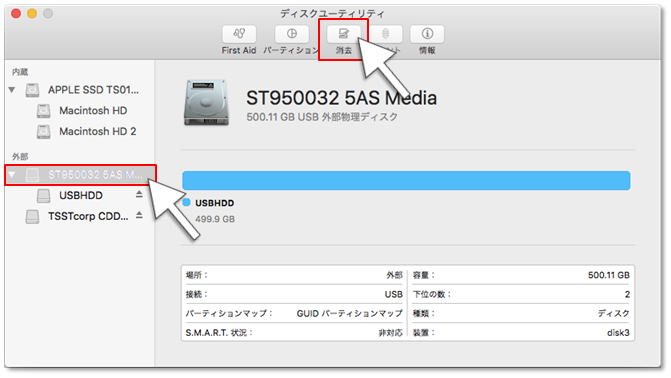Eject the TSSTcorp CDD drive
The image size is (671, 378).
point(139,215)
